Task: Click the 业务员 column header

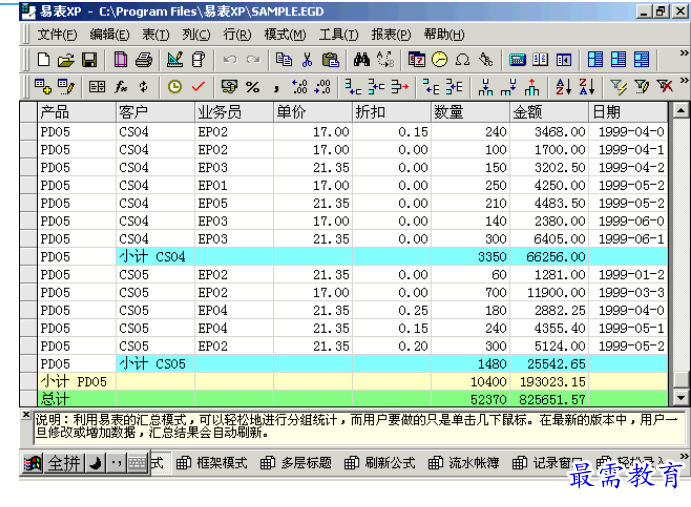Action: [x=234, y=112]
